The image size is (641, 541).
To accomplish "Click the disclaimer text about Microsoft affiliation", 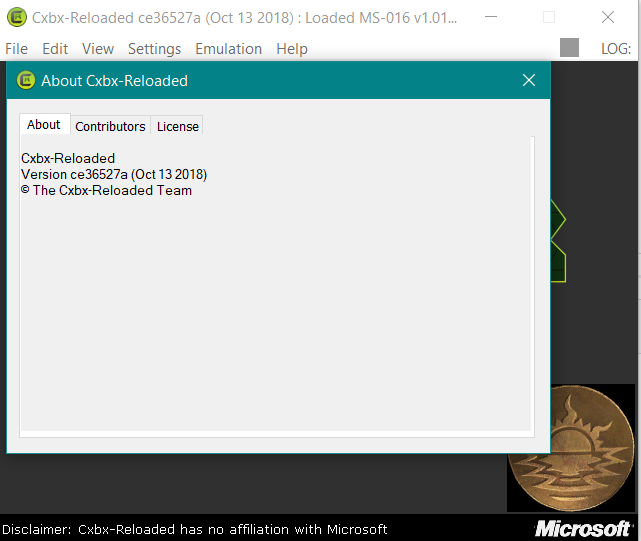I will 195,529.
